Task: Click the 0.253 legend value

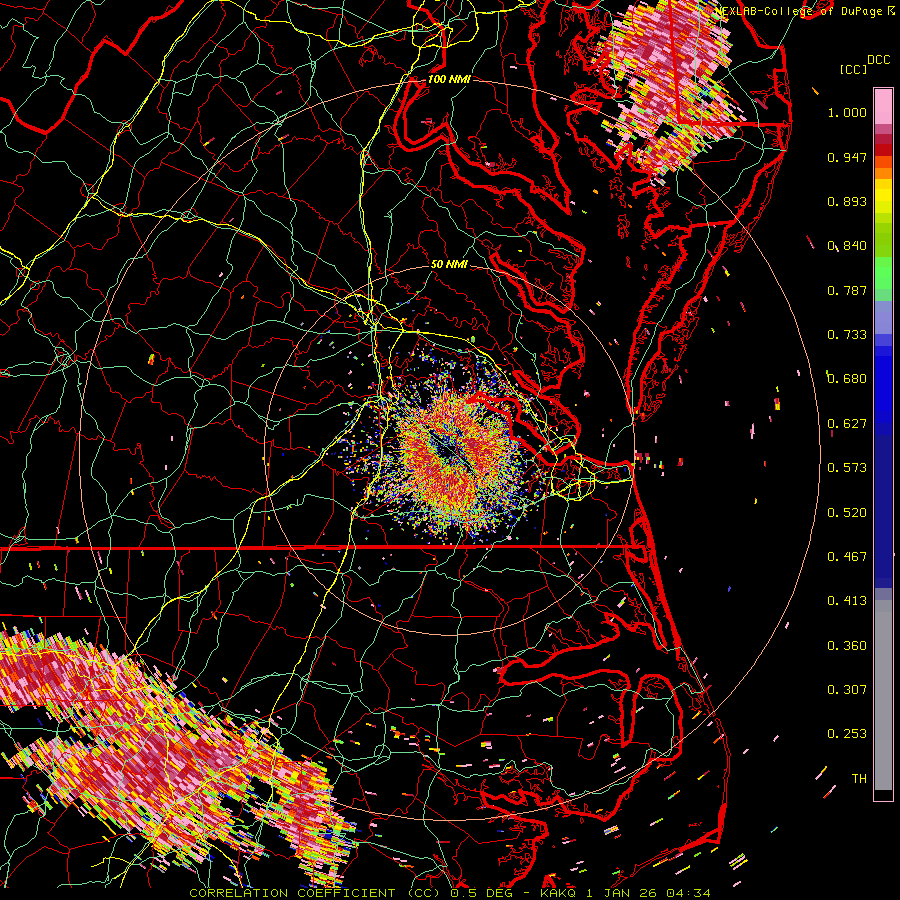Action: [x=847, y=734]
